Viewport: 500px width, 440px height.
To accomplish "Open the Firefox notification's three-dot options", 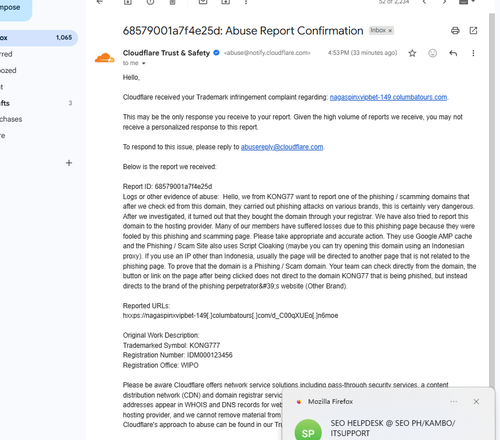I will (453, 402).
